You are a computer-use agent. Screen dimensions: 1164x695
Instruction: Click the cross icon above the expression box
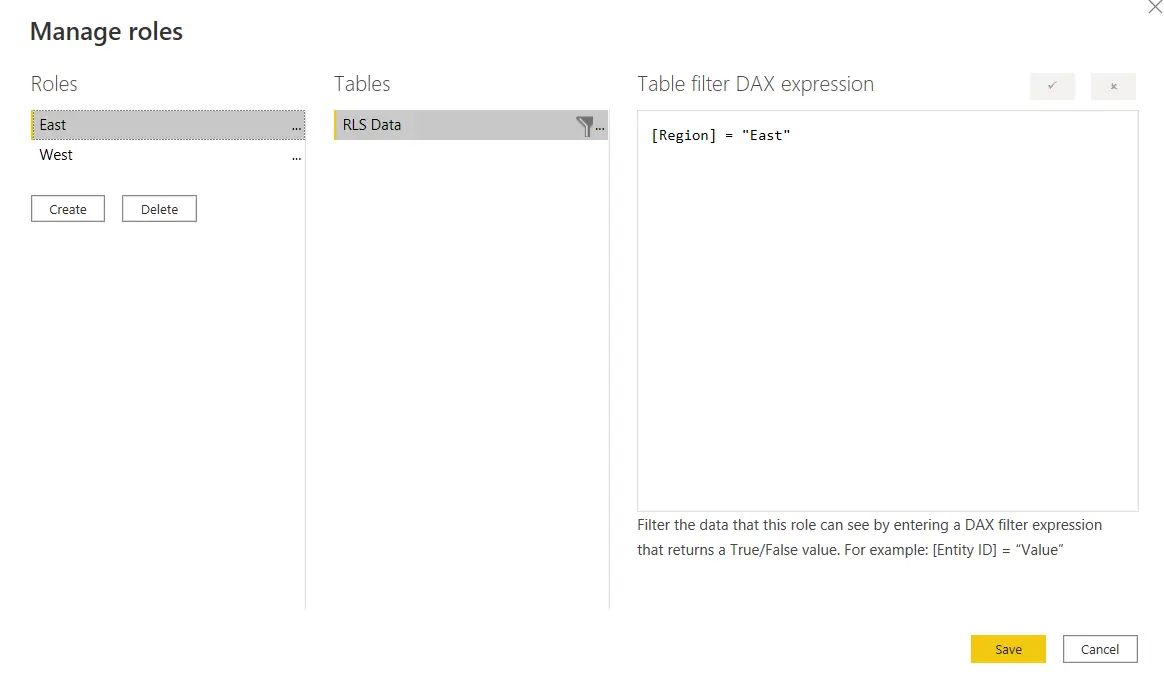(x=1113, y=87)
